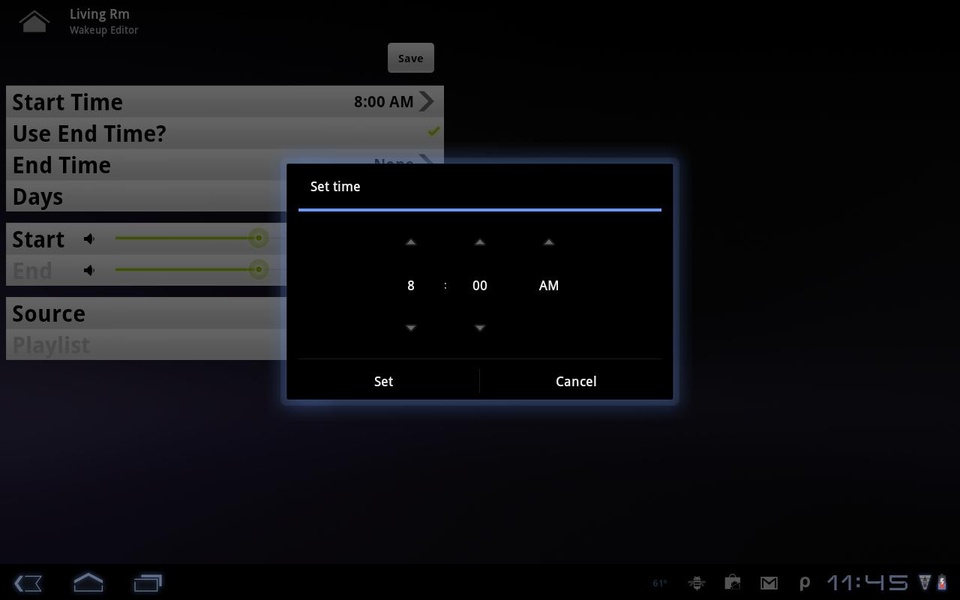The width and height of the screenshot is (960, 600).
Task: Increase the minutes with up arrow
Action: click(480, 242)
